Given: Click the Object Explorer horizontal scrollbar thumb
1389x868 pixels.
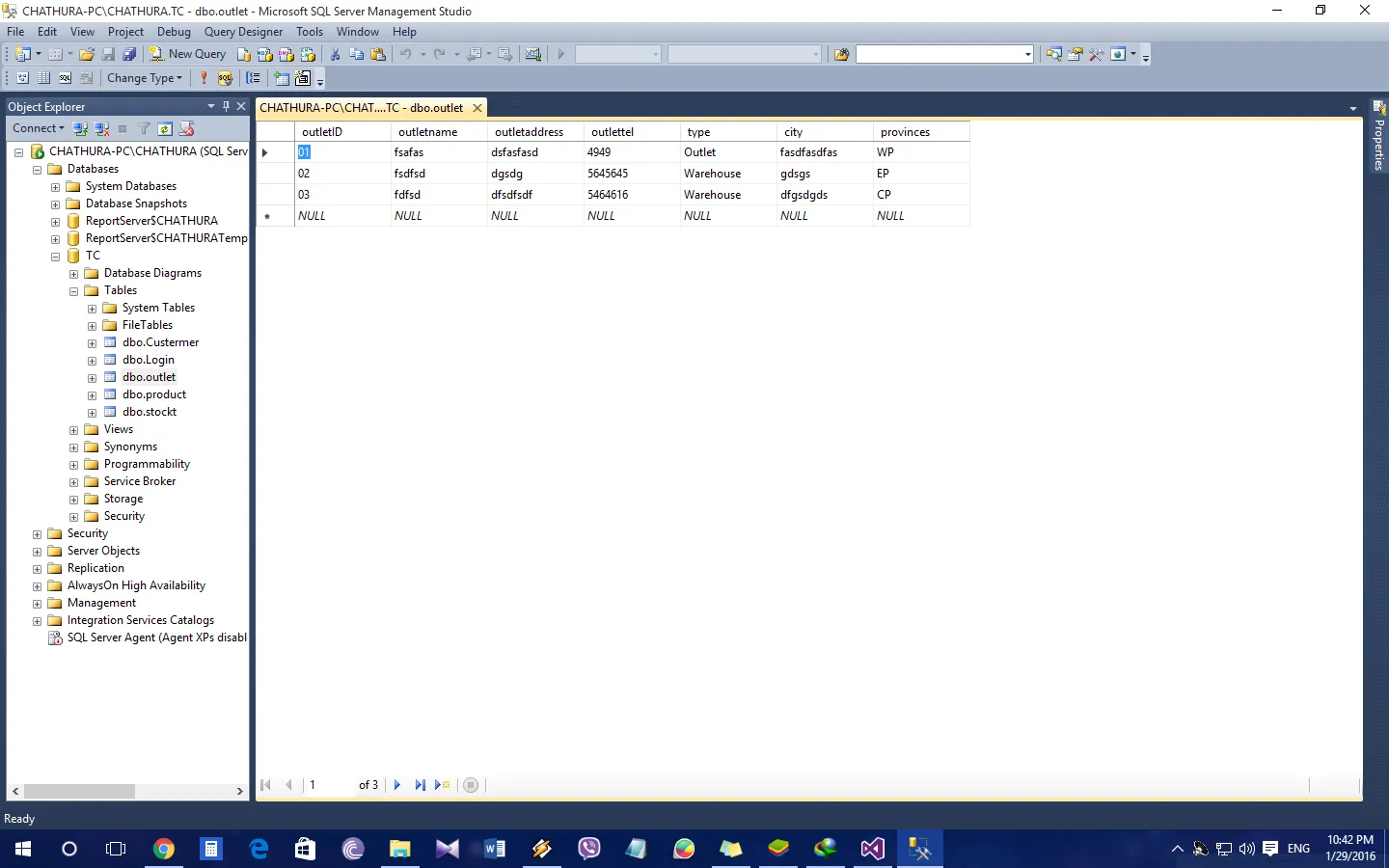Looking at the screenshot, I should click(79, 791).
